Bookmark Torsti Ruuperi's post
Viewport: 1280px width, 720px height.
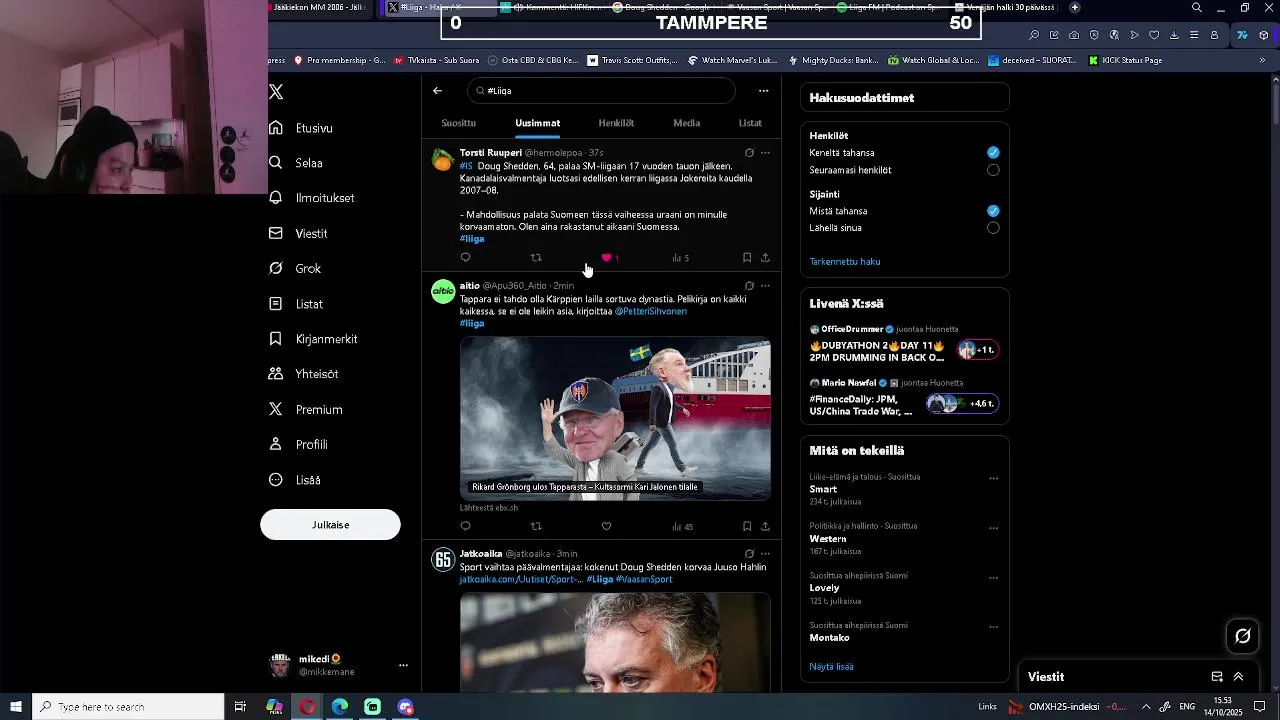[x=747, y=258]
